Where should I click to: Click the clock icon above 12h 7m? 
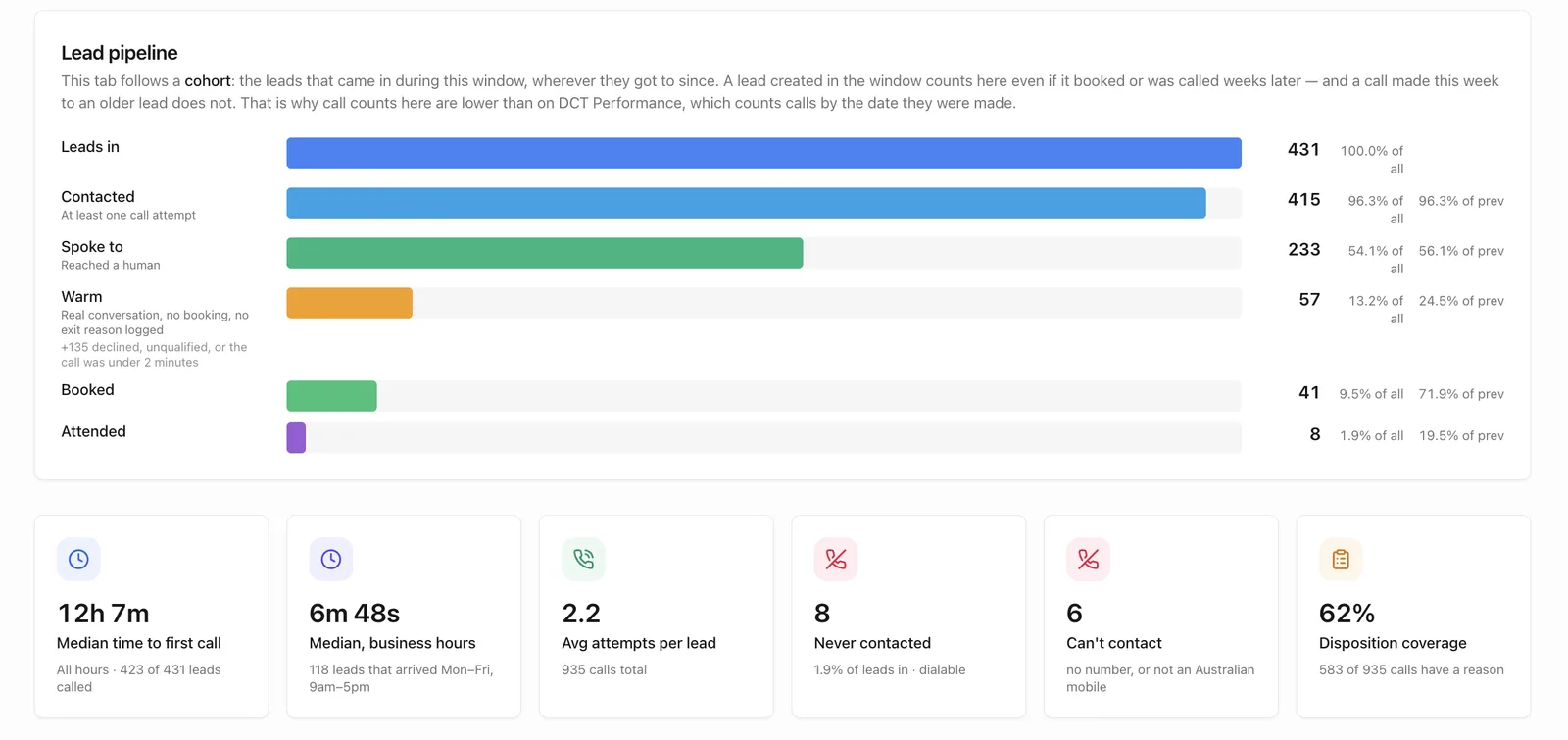[78, 559]
